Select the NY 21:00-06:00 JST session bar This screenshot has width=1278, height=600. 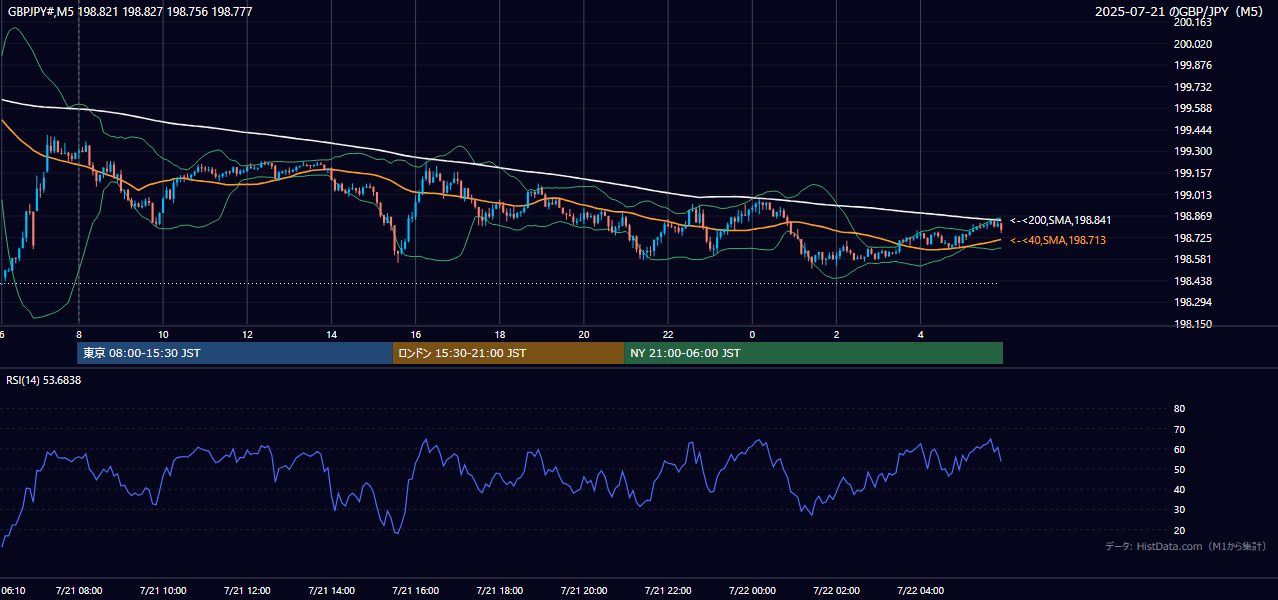click(x=813, y=353)
